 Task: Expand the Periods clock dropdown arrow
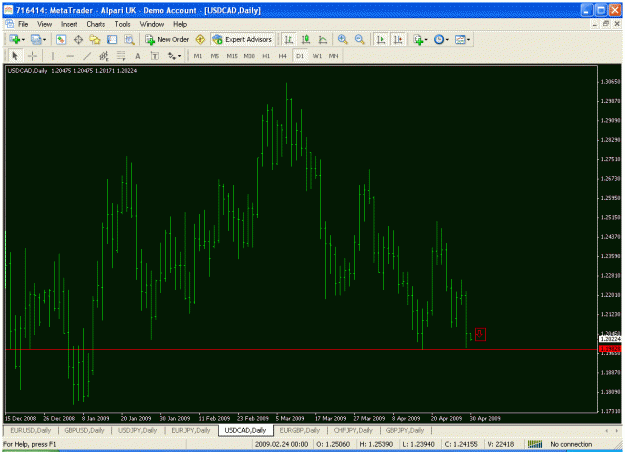point(447,39)
